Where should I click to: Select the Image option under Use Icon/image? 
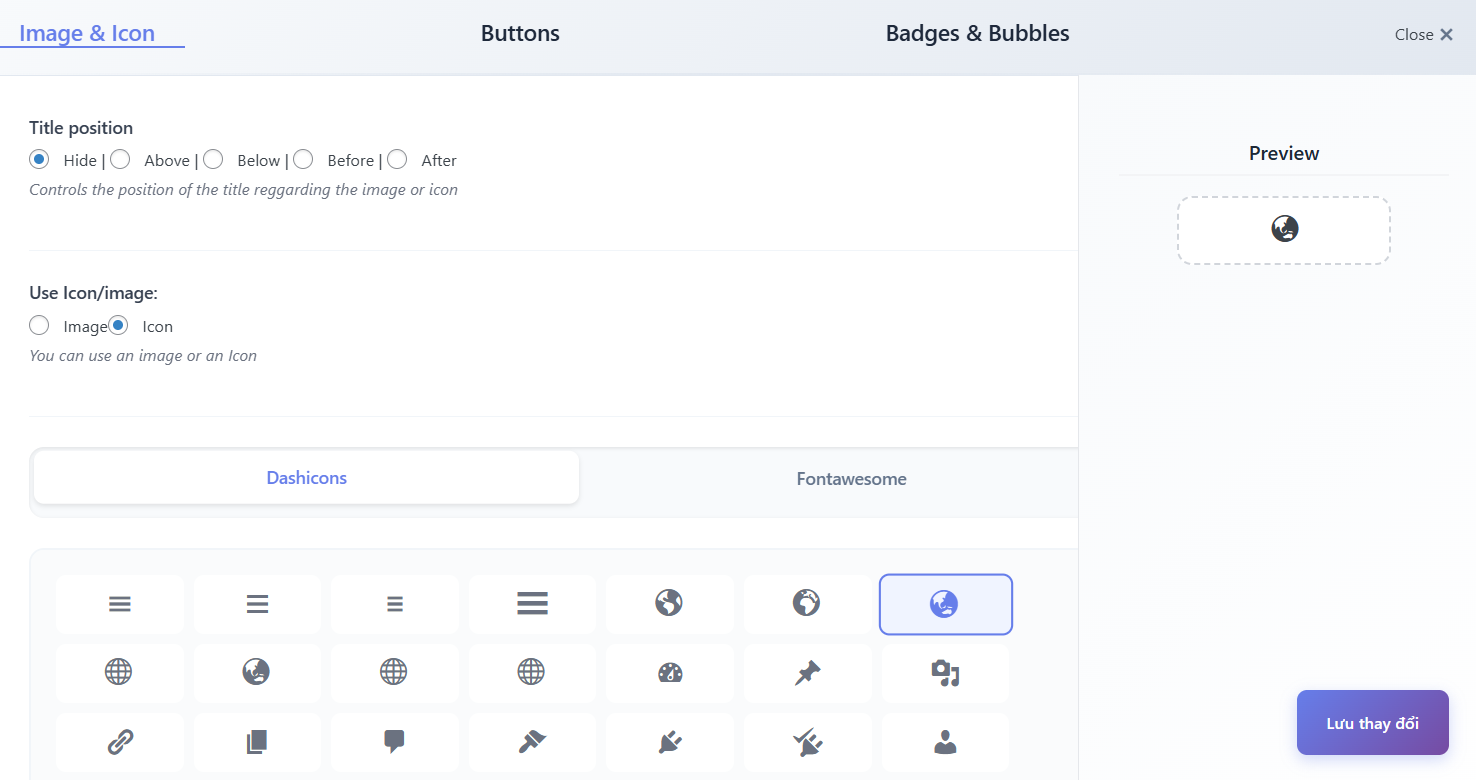pyautogui.click(x=39, y=325)
